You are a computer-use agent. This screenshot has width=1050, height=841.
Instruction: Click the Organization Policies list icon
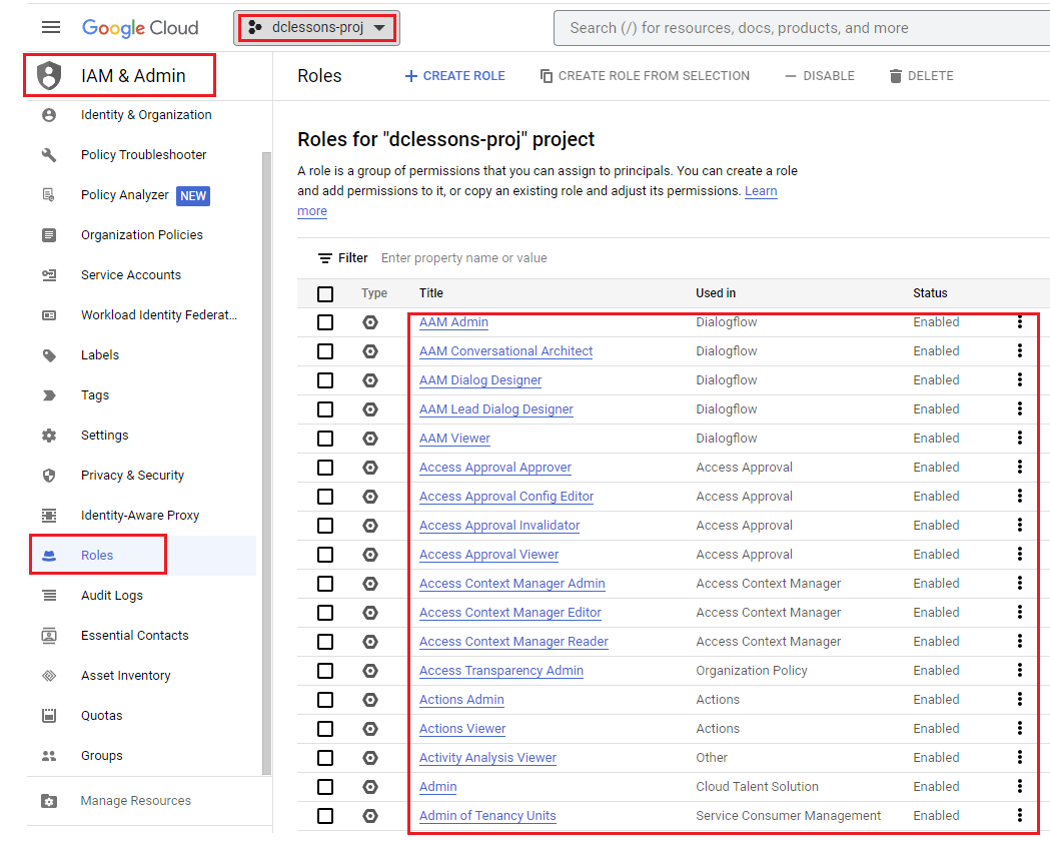point(49,235)
